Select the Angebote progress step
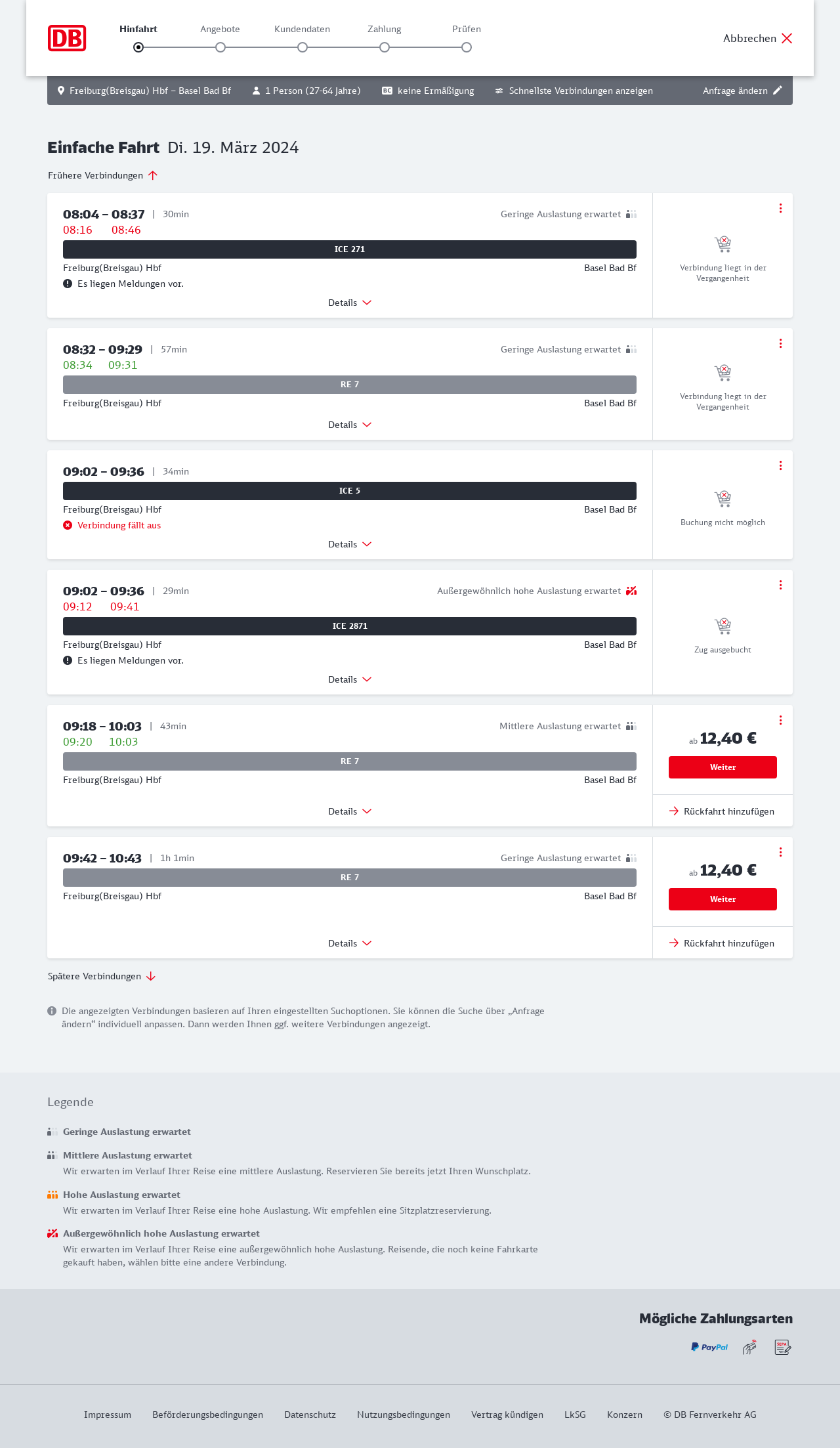 coord(220,47)
